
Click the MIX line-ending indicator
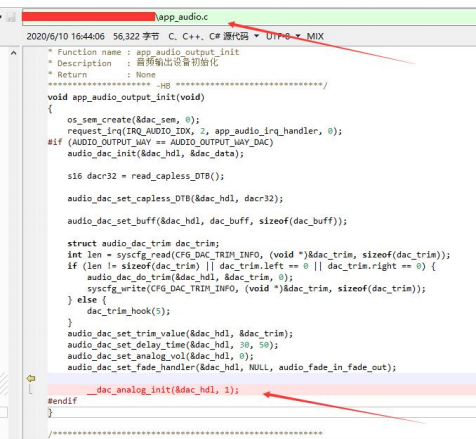pyautogui.click(x=315, y=36)
